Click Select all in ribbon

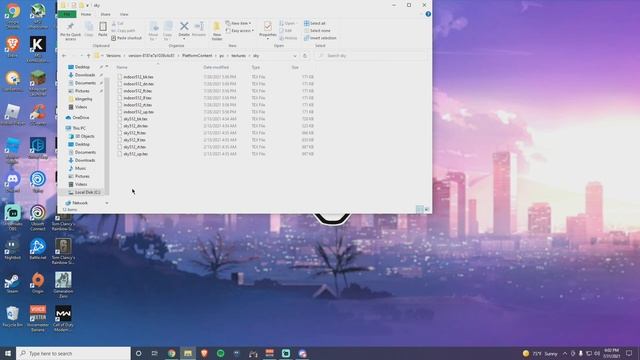tap(315, 23)
